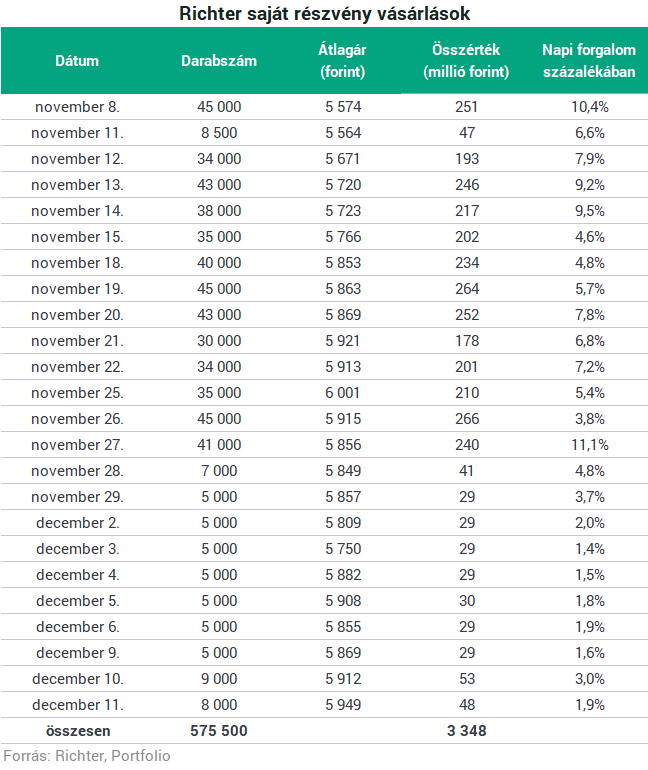Click the 3,7% turnover cell
648x770 pixels.
(590, 497)
